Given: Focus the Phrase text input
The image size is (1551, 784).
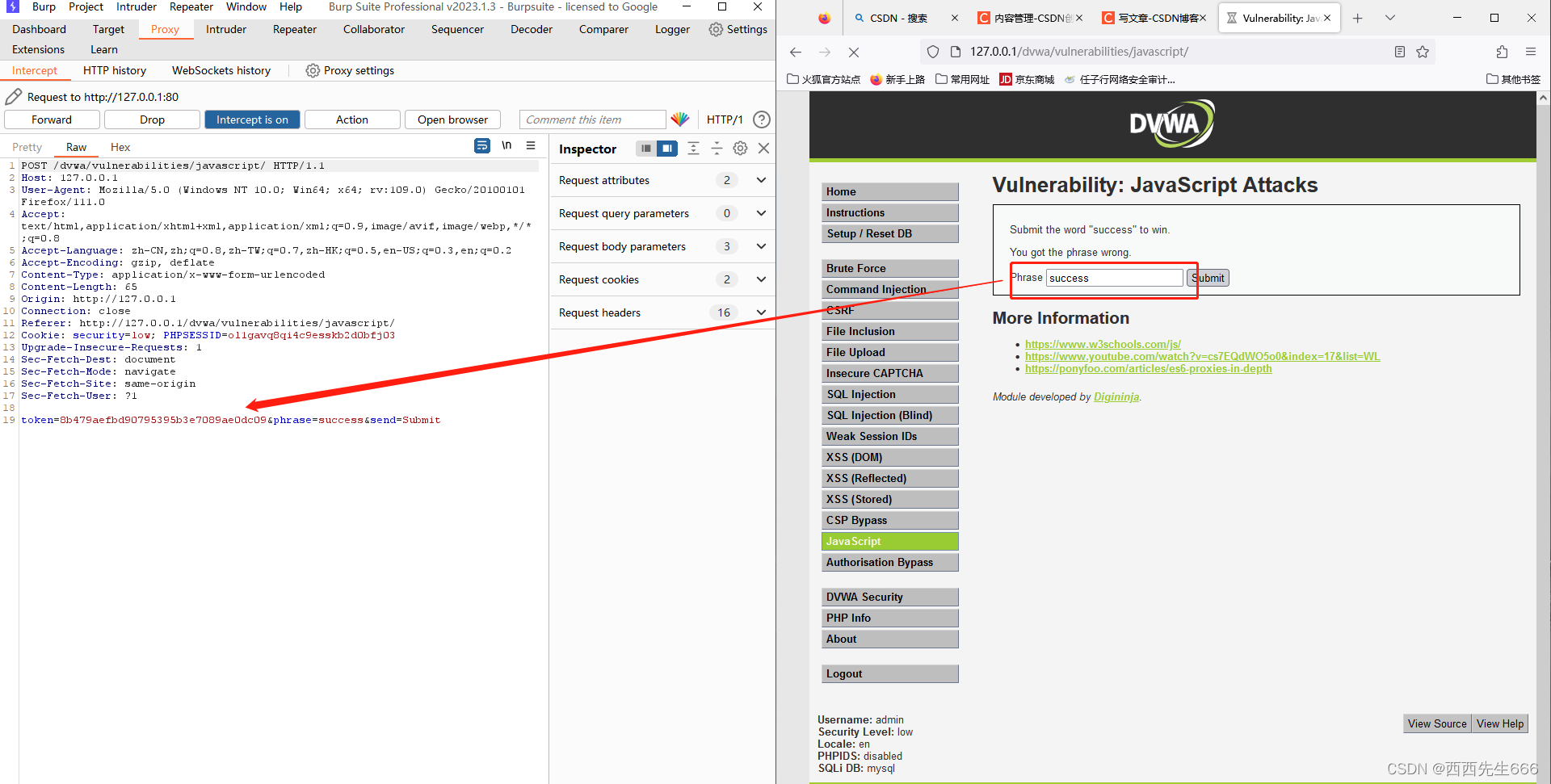Looking at the screenshot, I should [x=1115, y=278].
